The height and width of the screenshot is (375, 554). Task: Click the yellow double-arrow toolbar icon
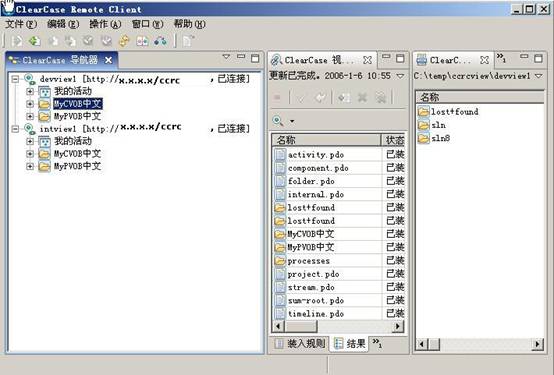coord(124,41)
